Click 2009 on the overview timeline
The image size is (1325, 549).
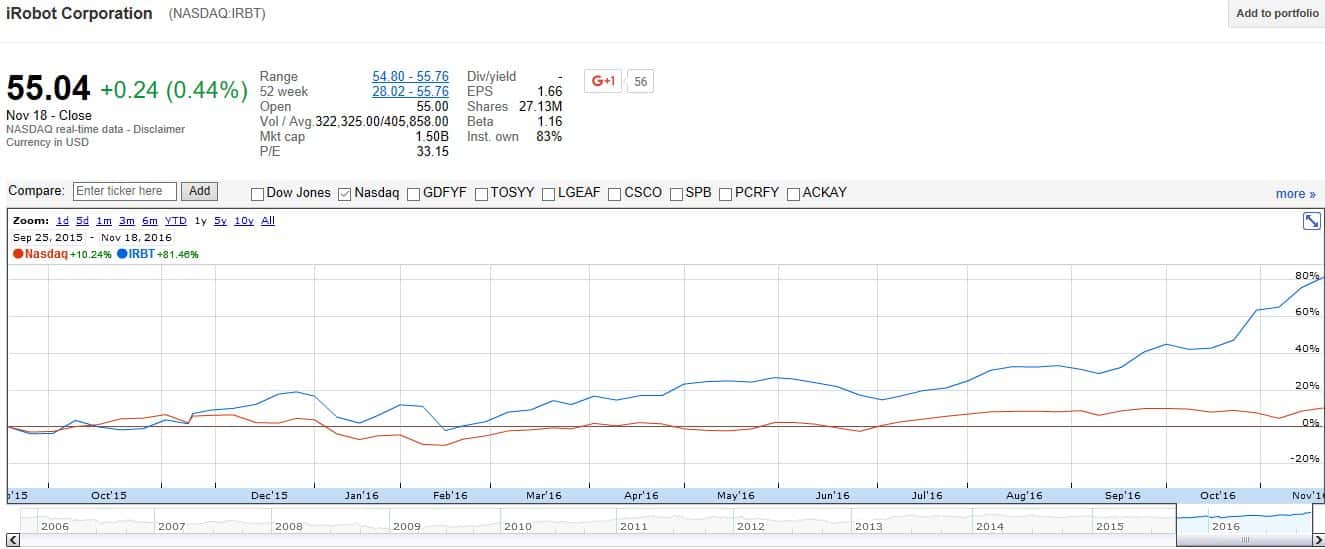pyautogui.click(x=406, y=526)
